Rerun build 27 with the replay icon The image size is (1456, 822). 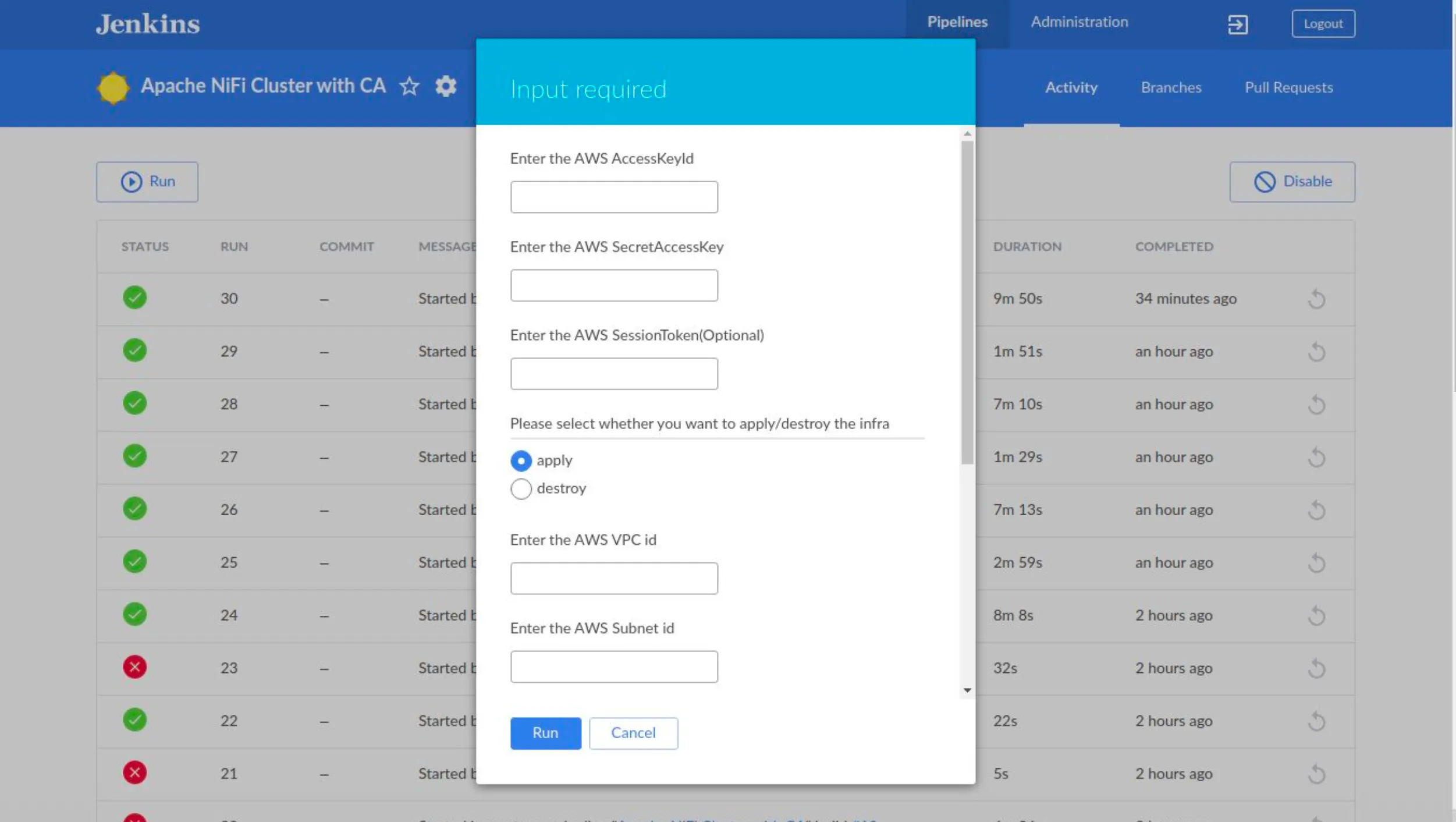coord(1316,457)
